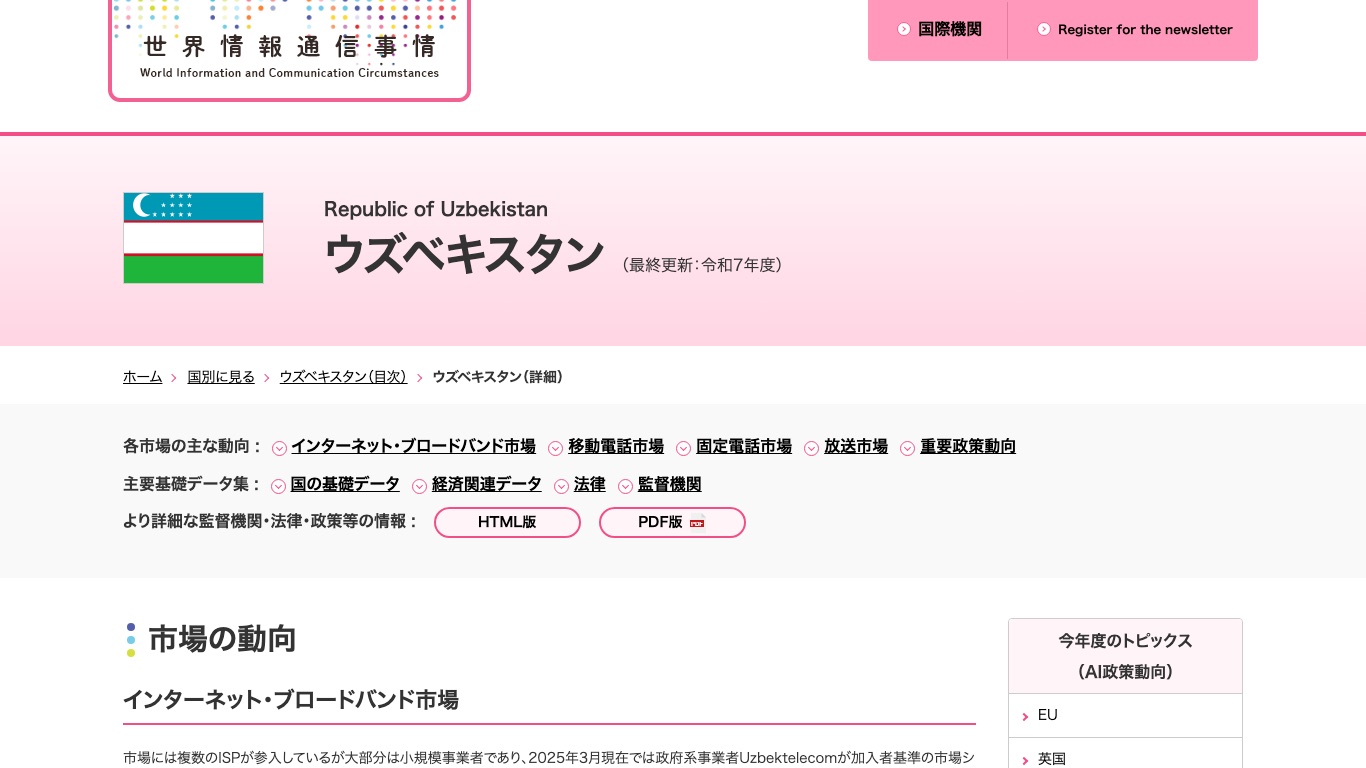Open Register for the newsletter

(x=1145, y=29)
